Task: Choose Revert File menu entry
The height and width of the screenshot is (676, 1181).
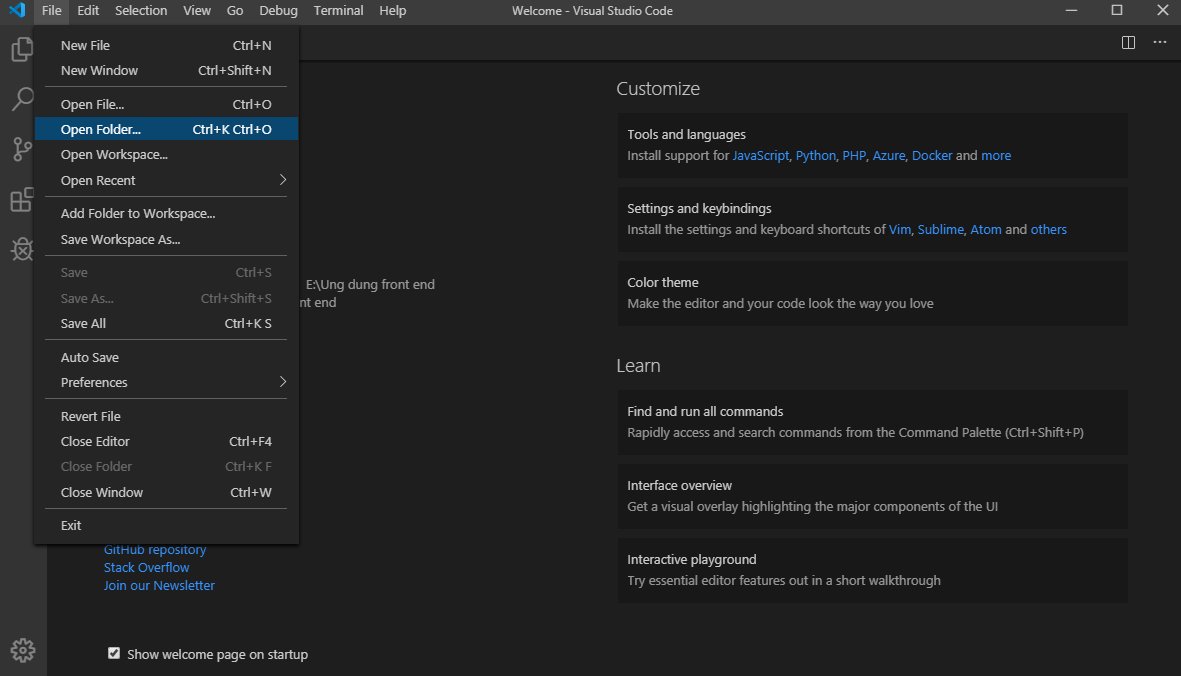Action: click(x=166, y=416)
